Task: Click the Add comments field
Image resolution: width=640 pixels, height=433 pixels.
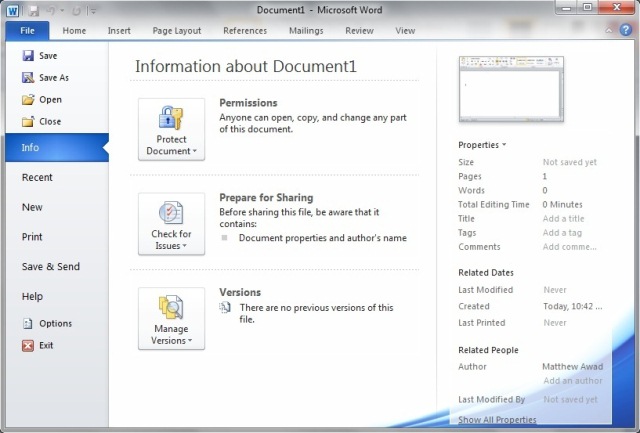Action: click(569, 246)
